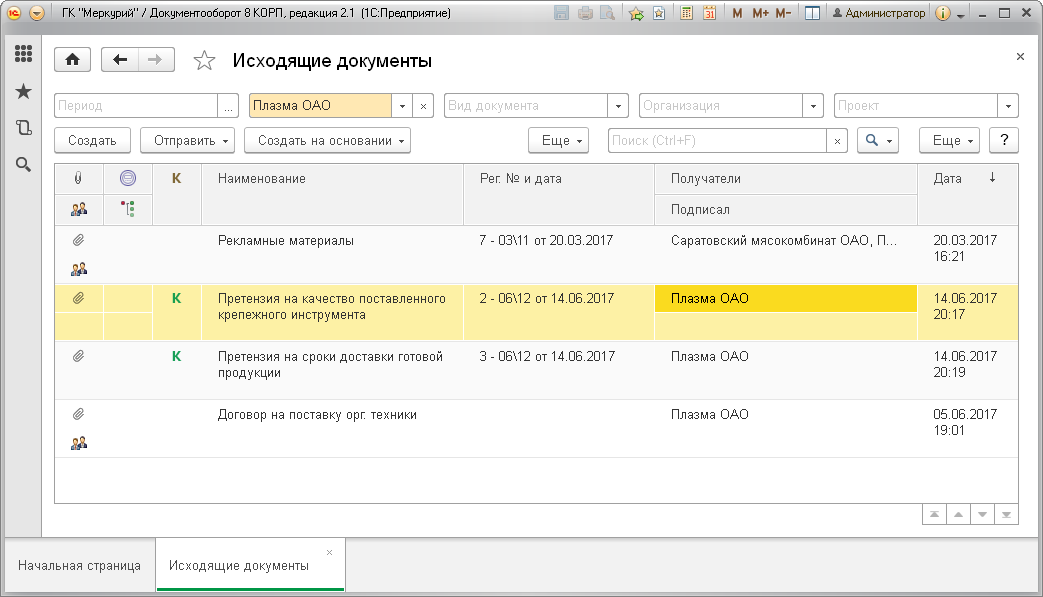Navigate forward with right arrow
This screenshot has width=1043, height=597.
156,60
